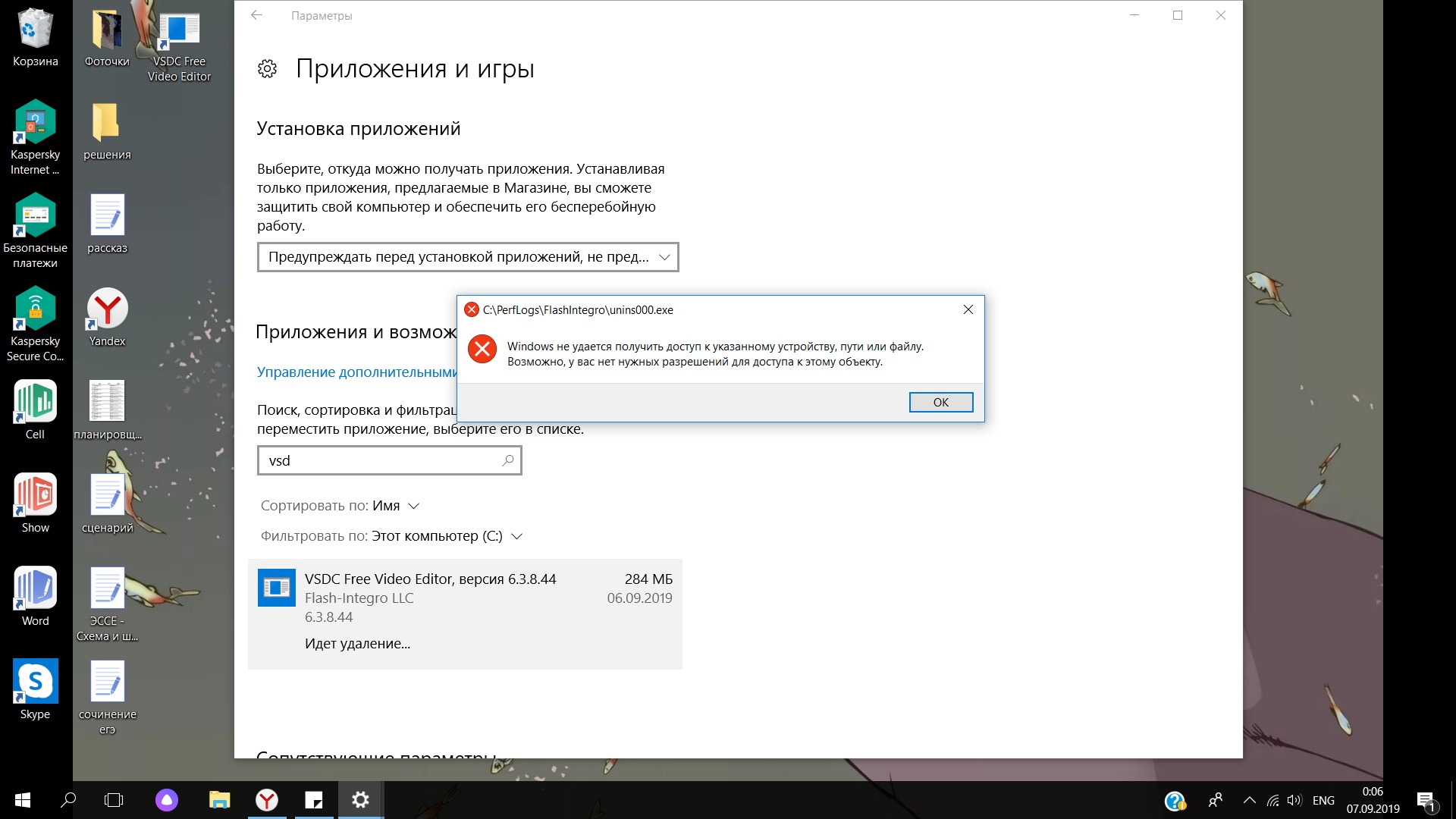The image size is (1456, 819).
Task: Open Kaspersky Internet Security shortcut
Action: 35,139
